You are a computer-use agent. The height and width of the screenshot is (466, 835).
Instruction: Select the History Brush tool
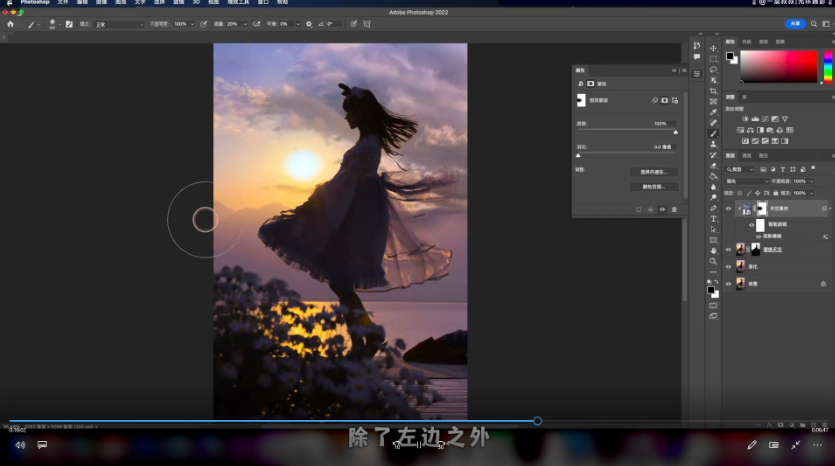(x=713, y=155)
